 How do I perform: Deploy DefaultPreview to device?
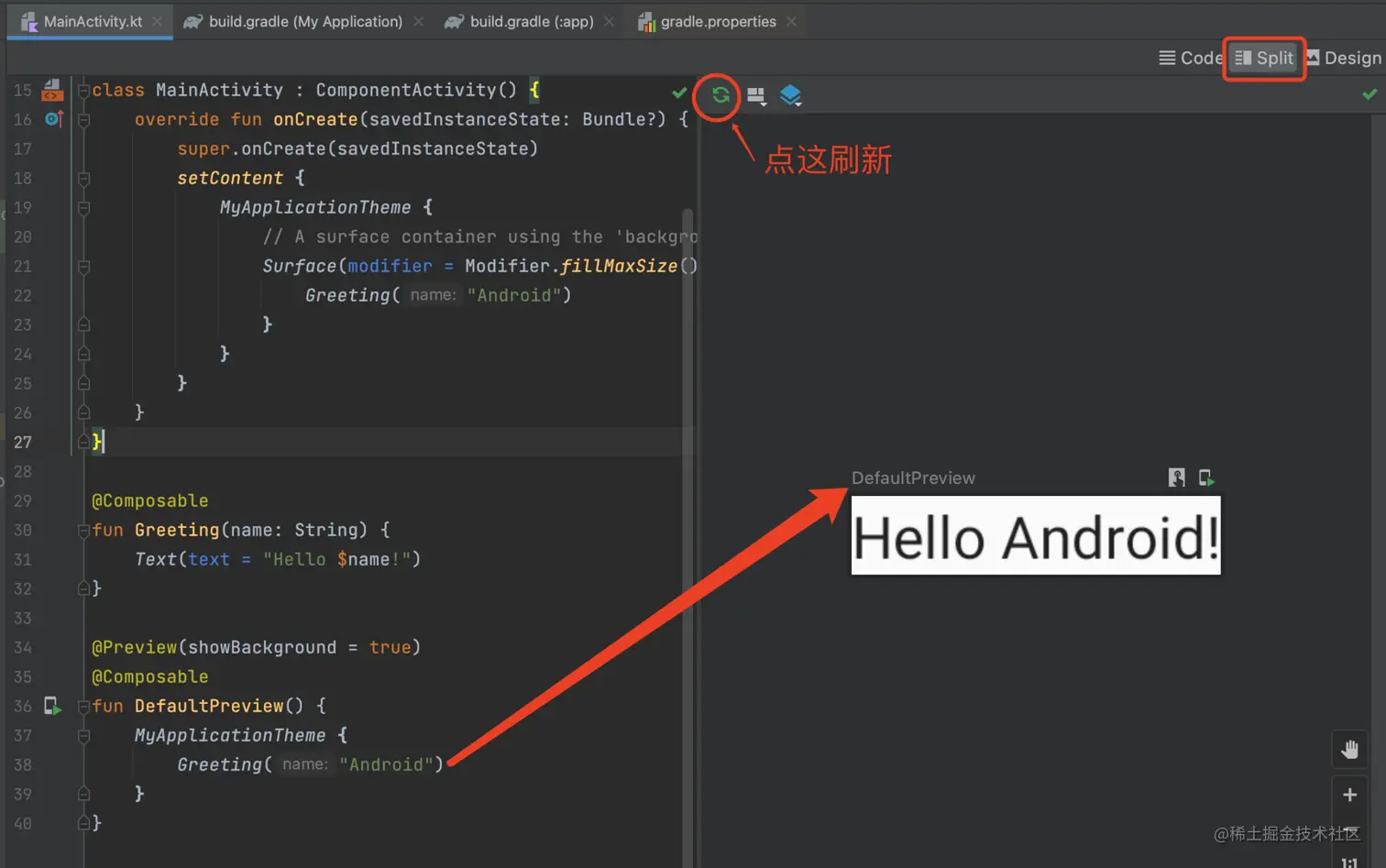[1206, 478]
